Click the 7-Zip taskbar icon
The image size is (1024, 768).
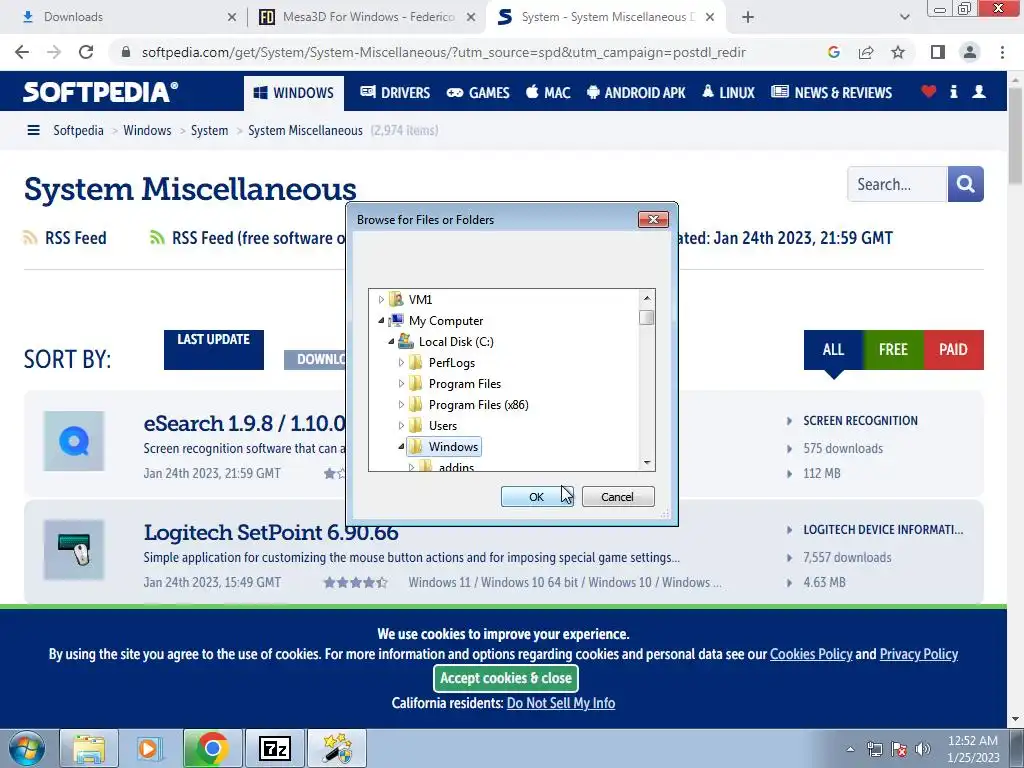274,748
